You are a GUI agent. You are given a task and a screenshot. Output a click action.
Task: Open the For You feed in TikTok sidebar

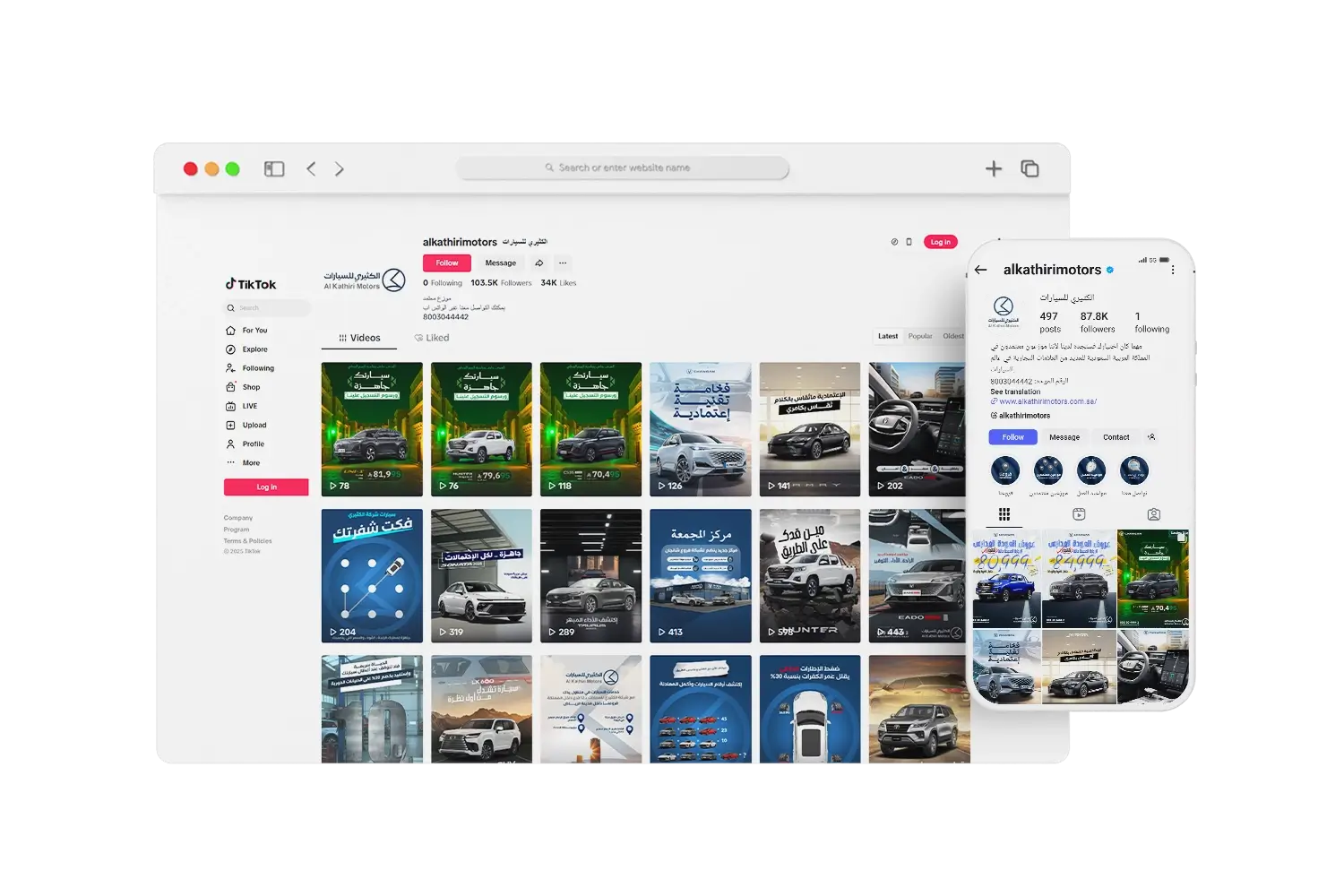[247, 331]
